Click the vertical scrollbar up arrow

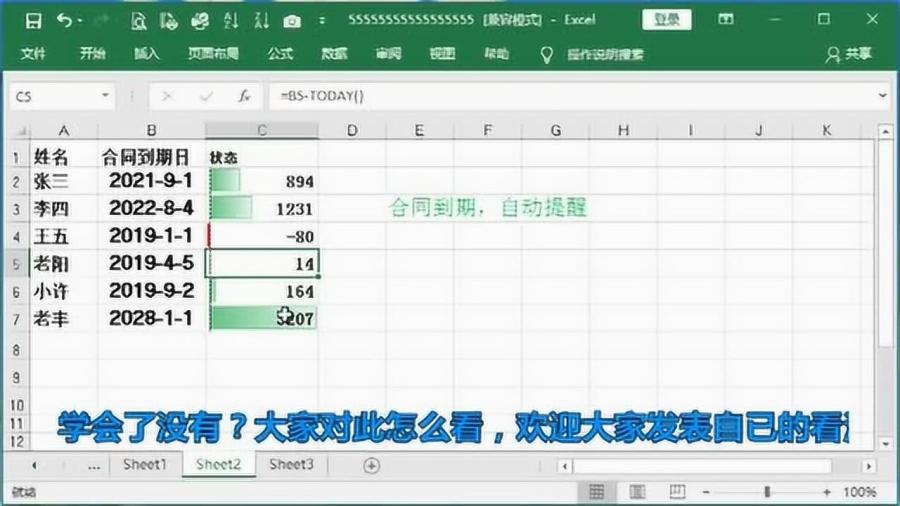coord(886,131)
